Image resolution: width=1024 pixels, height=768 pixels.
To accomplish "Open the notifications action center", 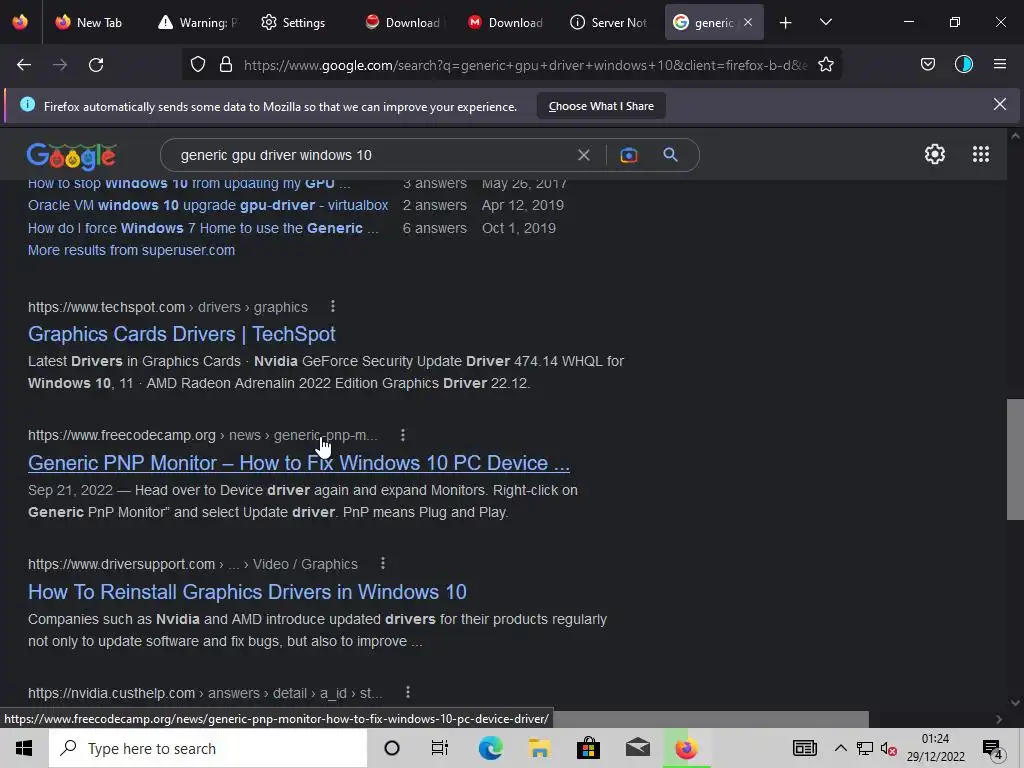I will tap(993, 749).
